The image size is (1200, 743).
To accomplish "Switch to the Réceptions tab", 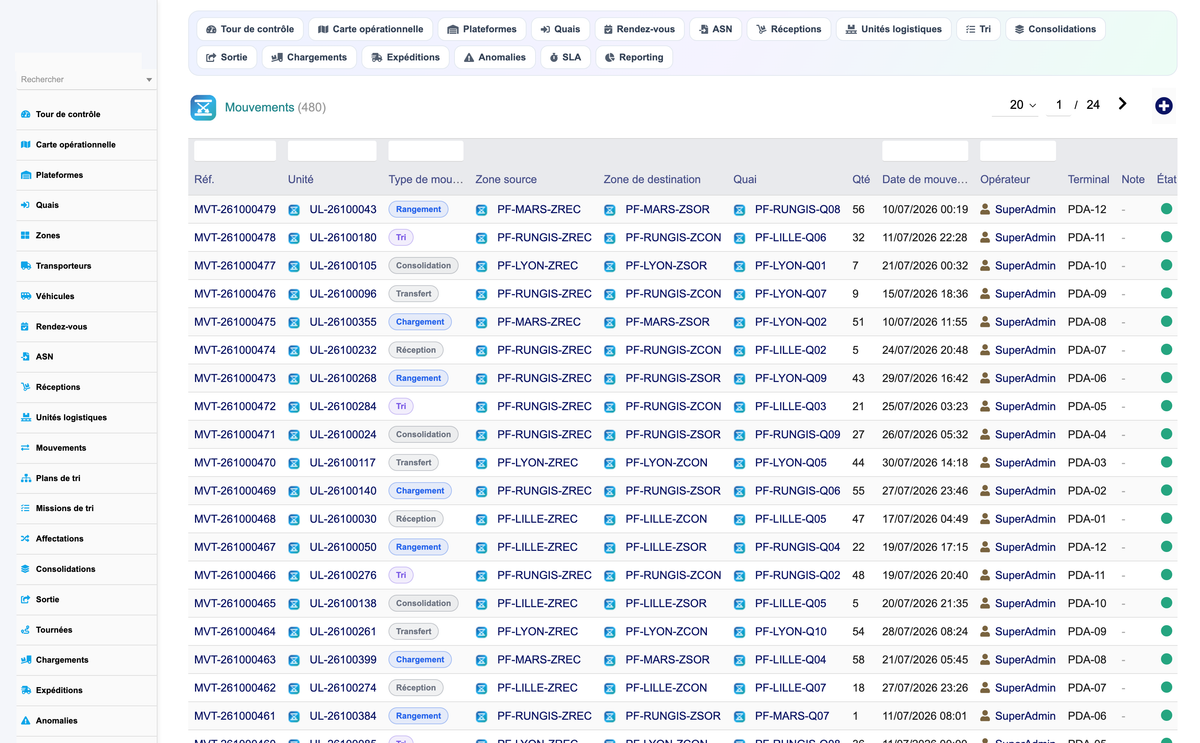I will 789,29.
